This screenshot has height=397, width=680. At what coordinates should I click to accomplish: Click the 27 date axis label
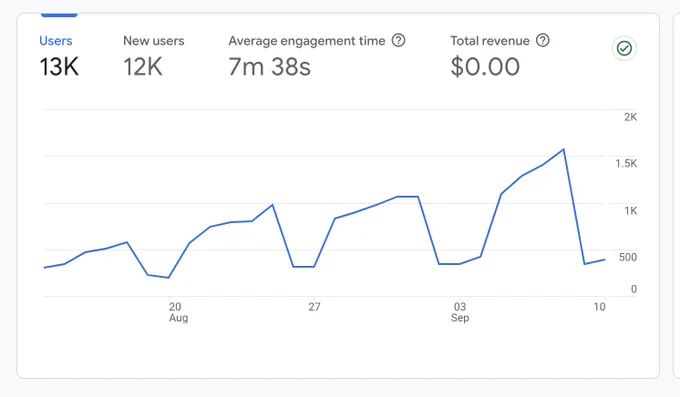click(x=314, y=307)
